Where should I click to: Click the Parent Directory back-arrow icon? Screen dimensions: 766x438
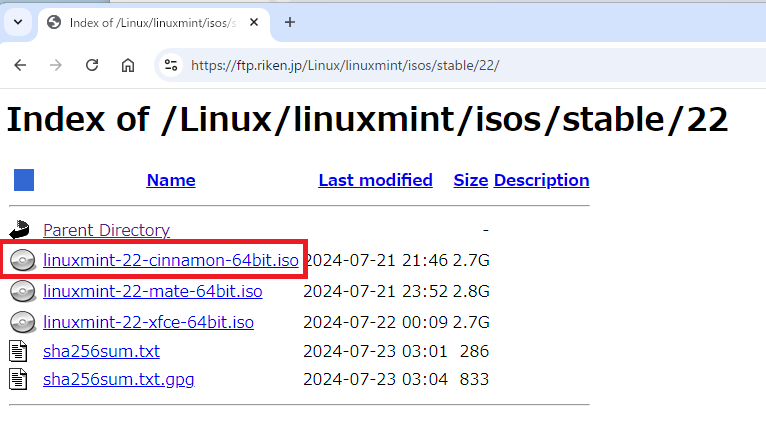click(22, 230)
